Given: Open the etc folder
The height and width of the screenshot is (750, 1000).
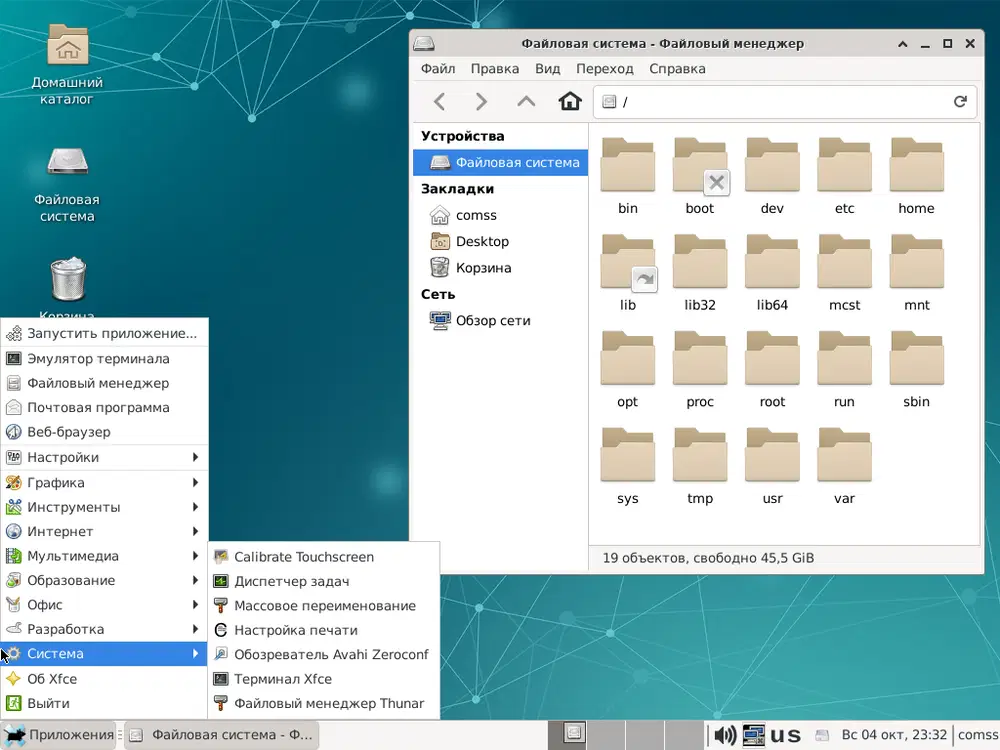Looking at the screenshot, I should pos(844,177).
